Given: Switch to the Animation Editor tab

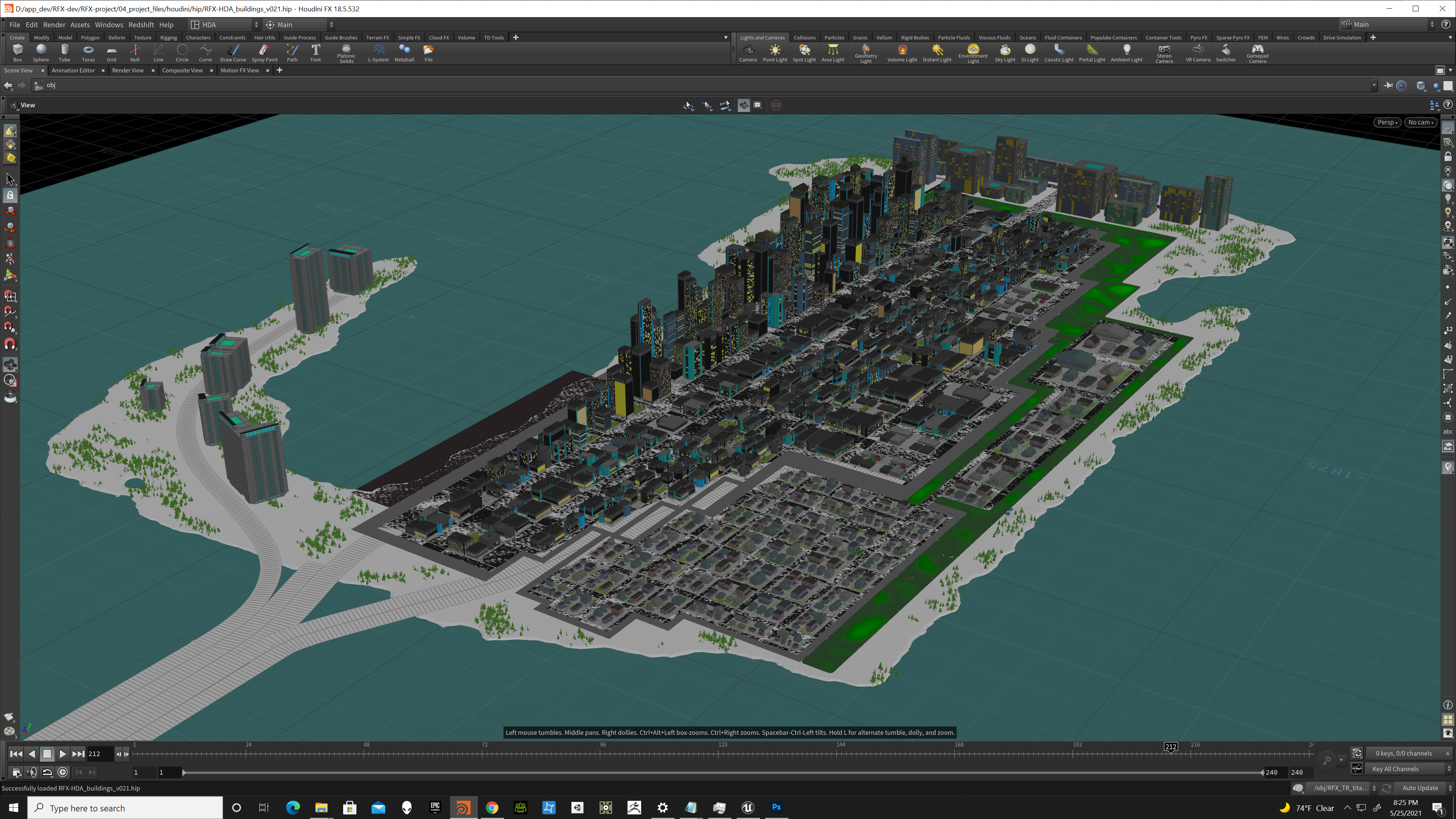Looking at the screenshot, I should click(73, 70).
